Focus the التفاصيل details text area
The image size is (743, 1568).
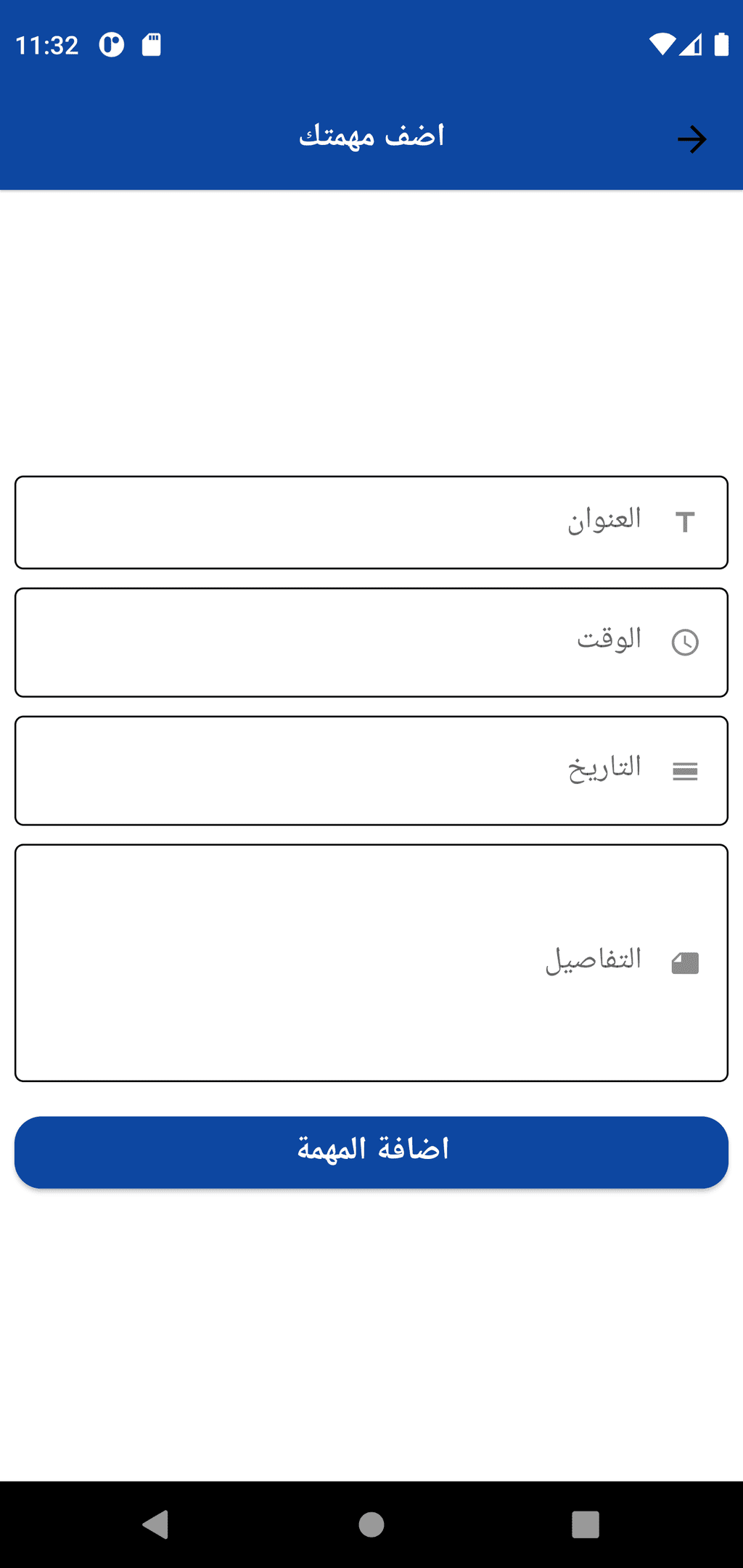371,963
